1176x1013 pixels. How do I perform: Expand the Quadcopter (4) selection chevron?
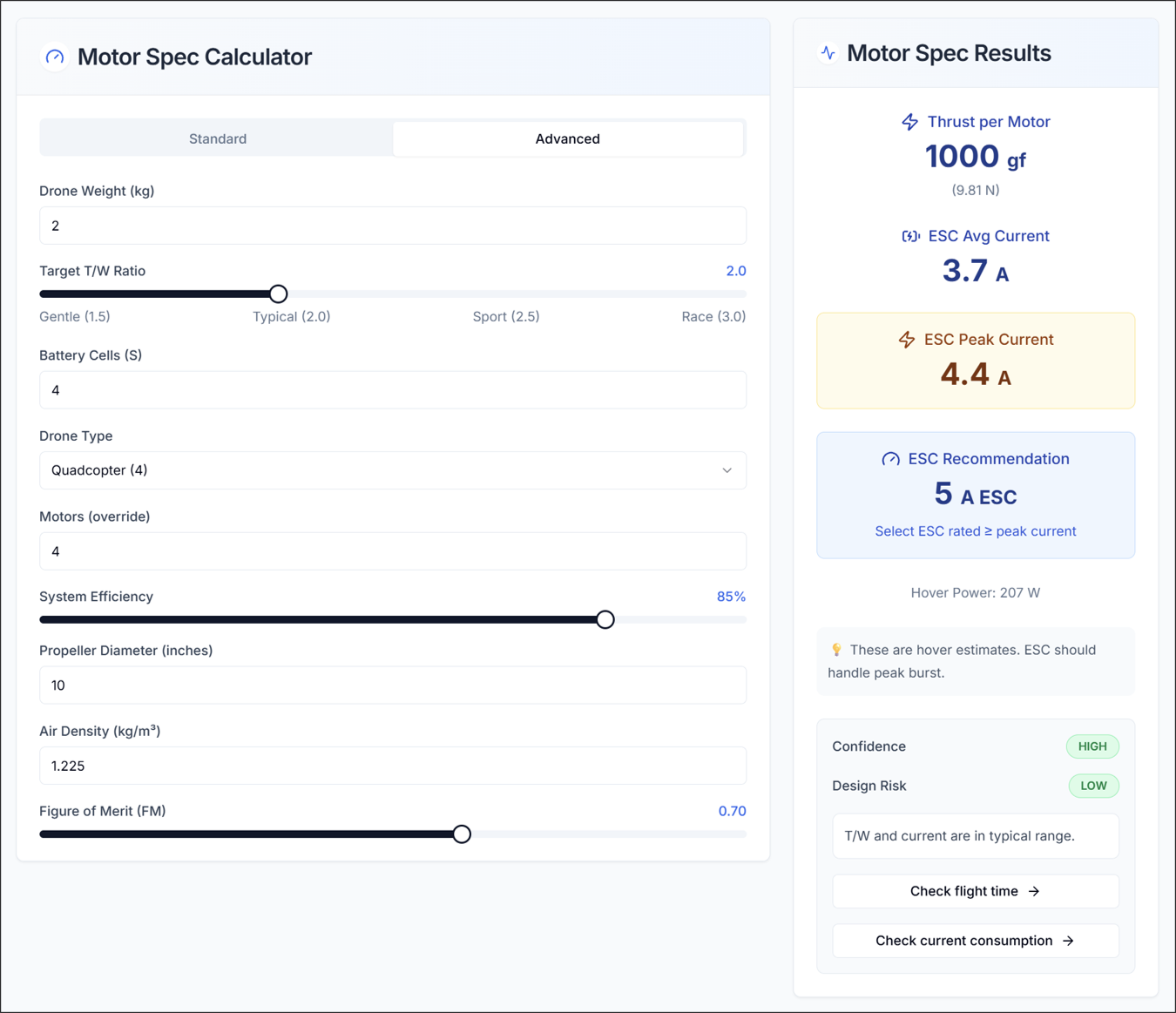point(727,470)
